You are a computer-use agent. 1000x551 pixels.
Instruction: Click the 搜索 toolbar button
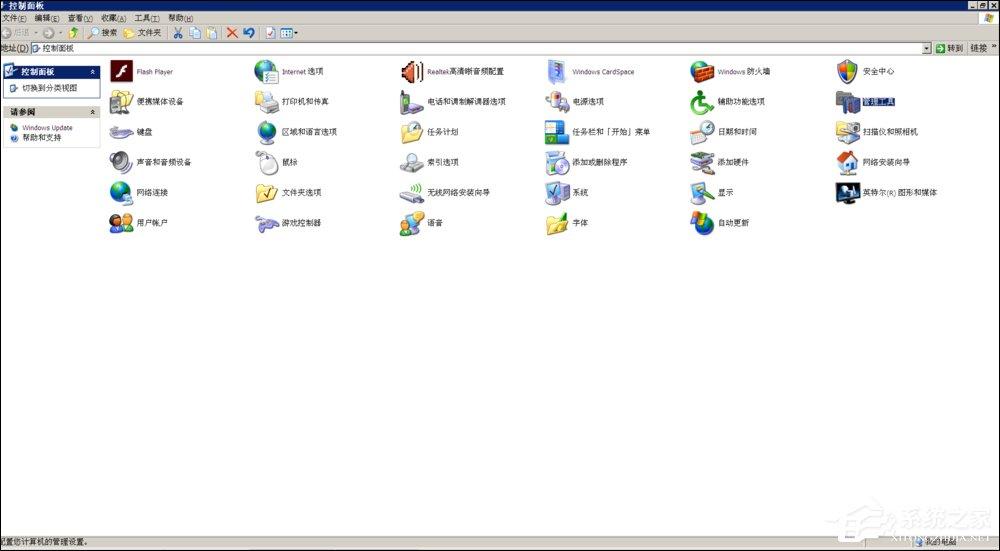tap(103, 33)
